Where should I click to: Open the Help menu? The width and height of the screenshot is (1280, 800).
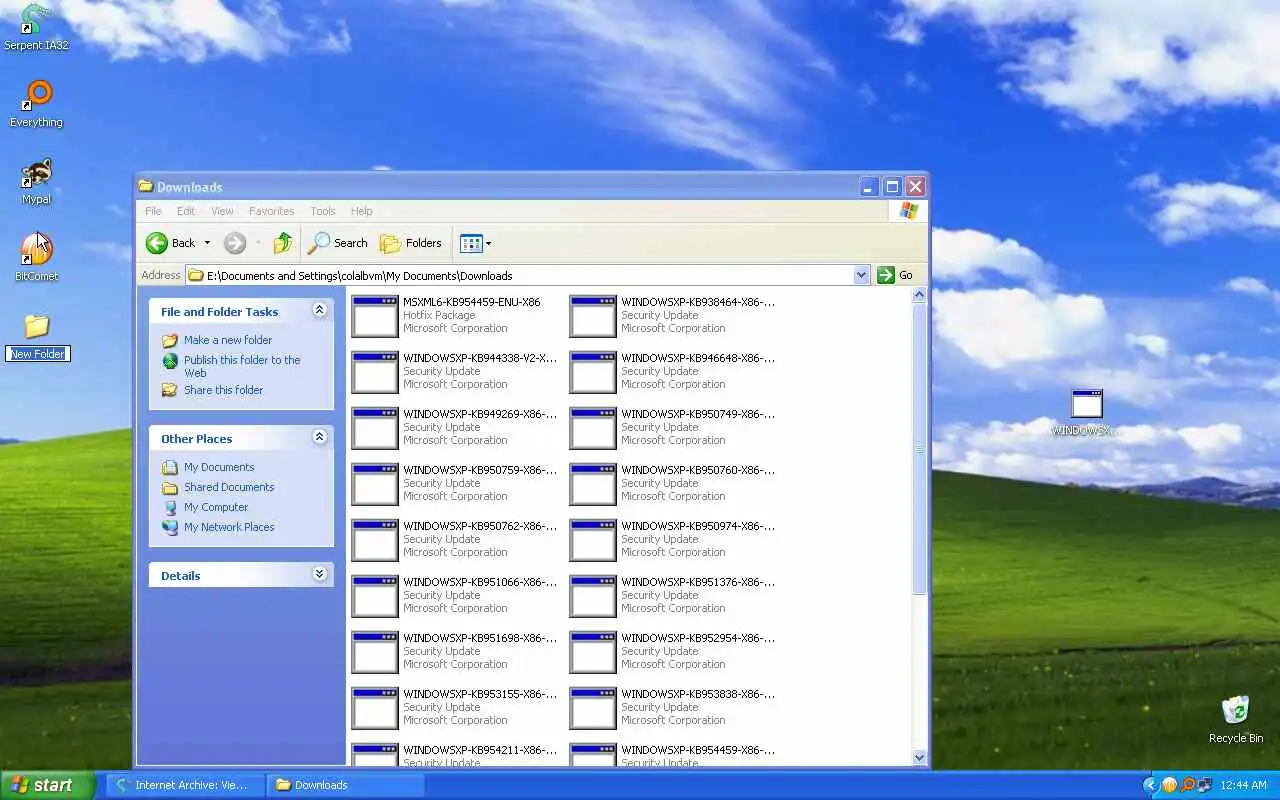(361, 211)
